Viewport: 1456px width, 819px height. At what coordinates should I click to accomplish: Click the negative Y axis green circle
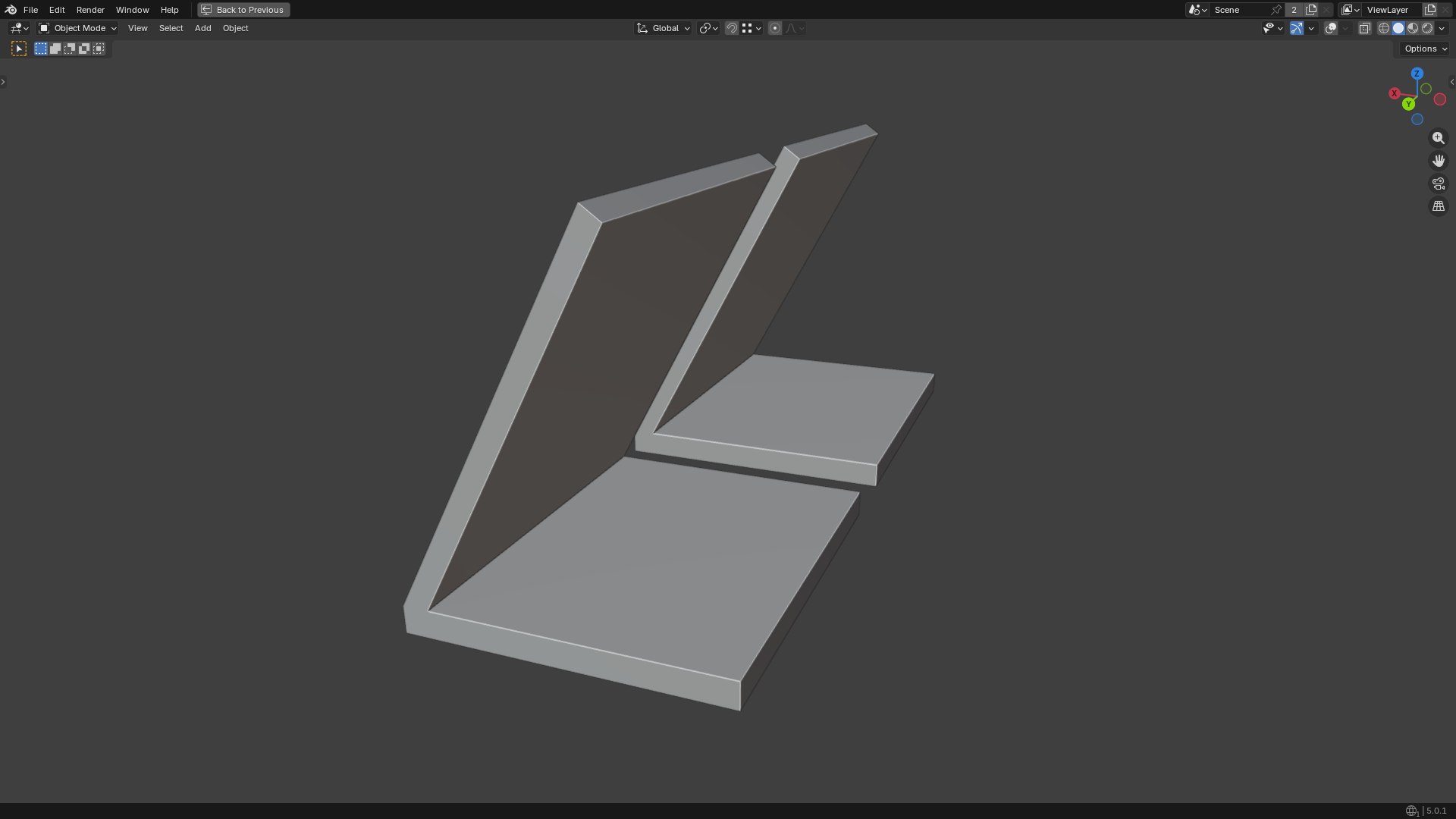click(x=1426, y=89)
